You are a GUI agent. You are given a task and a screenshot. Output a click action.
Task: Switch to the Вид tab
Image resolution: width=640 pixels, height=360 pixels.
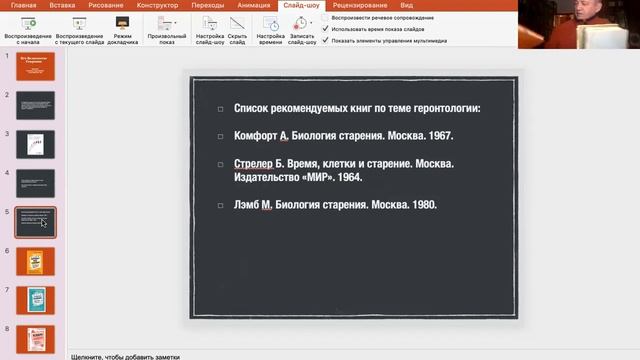coord(407,5)
